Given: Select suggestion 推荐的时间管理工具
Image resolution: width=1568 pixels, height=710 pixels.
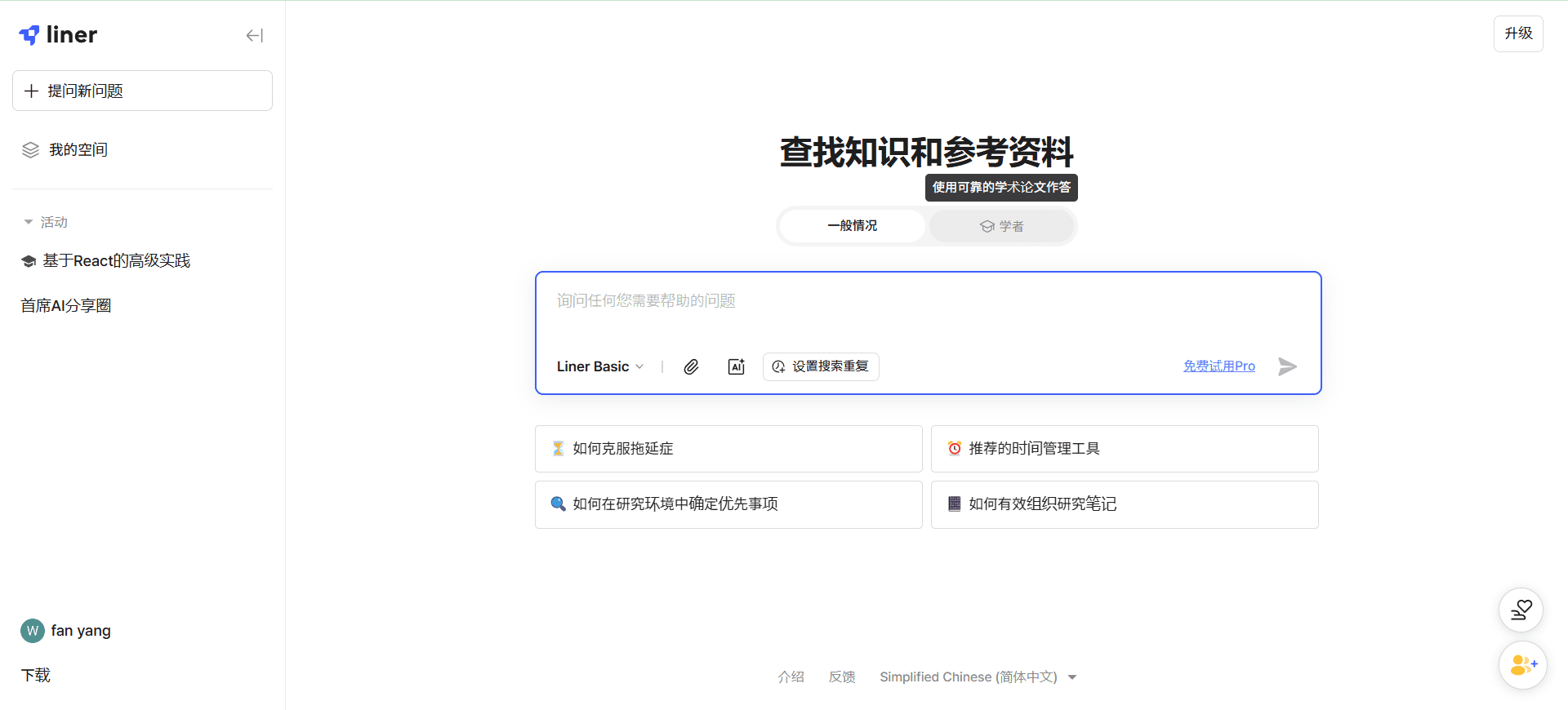Looking at the screenshot, I should pyautogui.click(x=1125, y=449).
